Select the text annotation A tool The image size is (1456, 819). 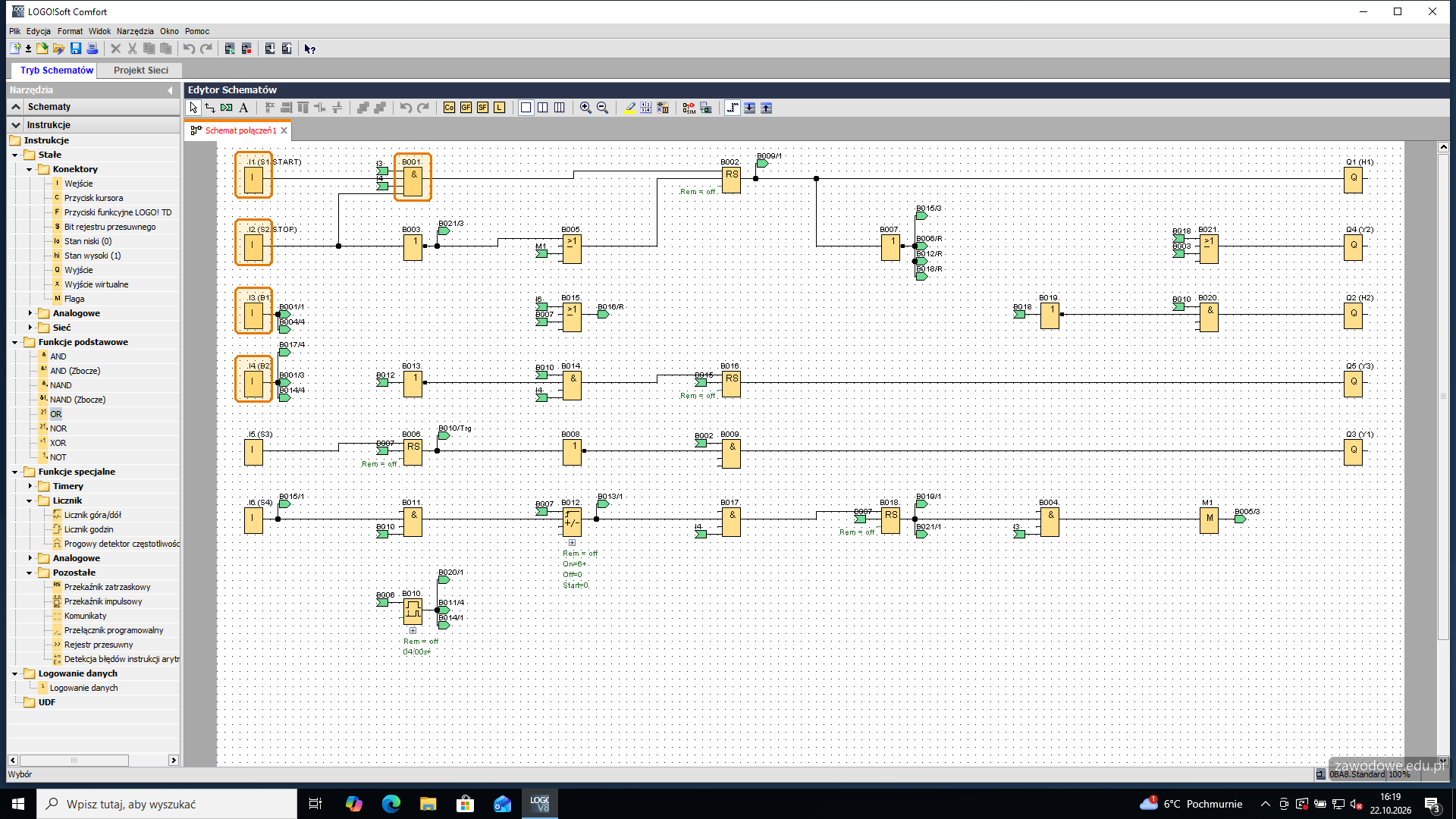(243, 108)
